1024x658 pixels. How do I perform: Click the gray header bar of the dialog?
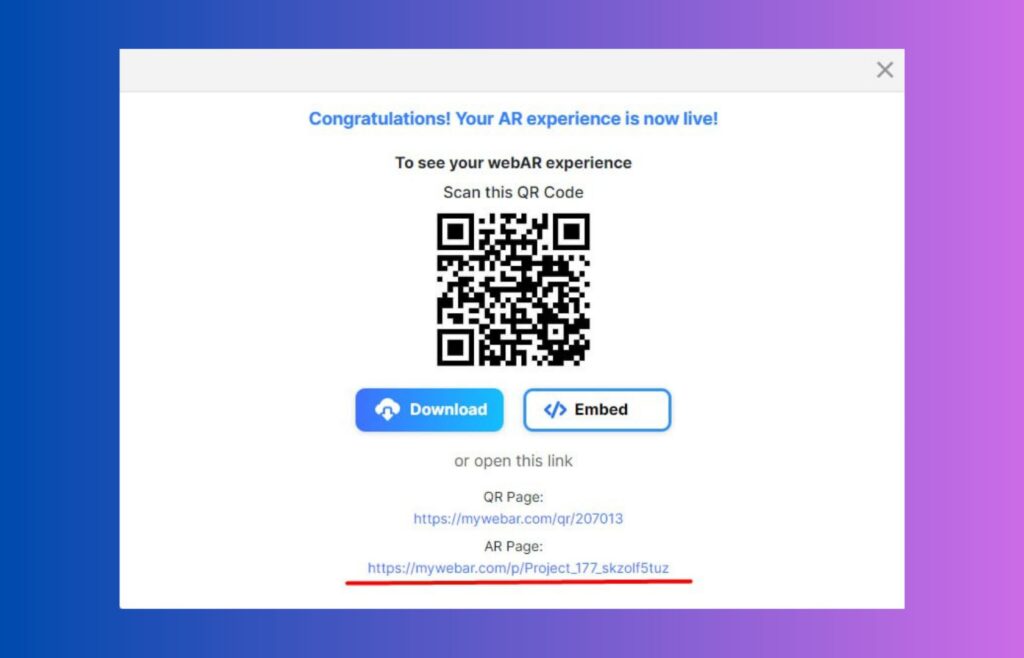tap(496, 70)
